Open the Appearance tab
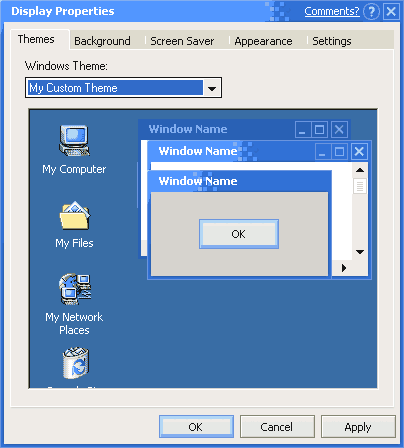This screenshot has width=404, height=448. pyautogui.click(x=263, y=41)
